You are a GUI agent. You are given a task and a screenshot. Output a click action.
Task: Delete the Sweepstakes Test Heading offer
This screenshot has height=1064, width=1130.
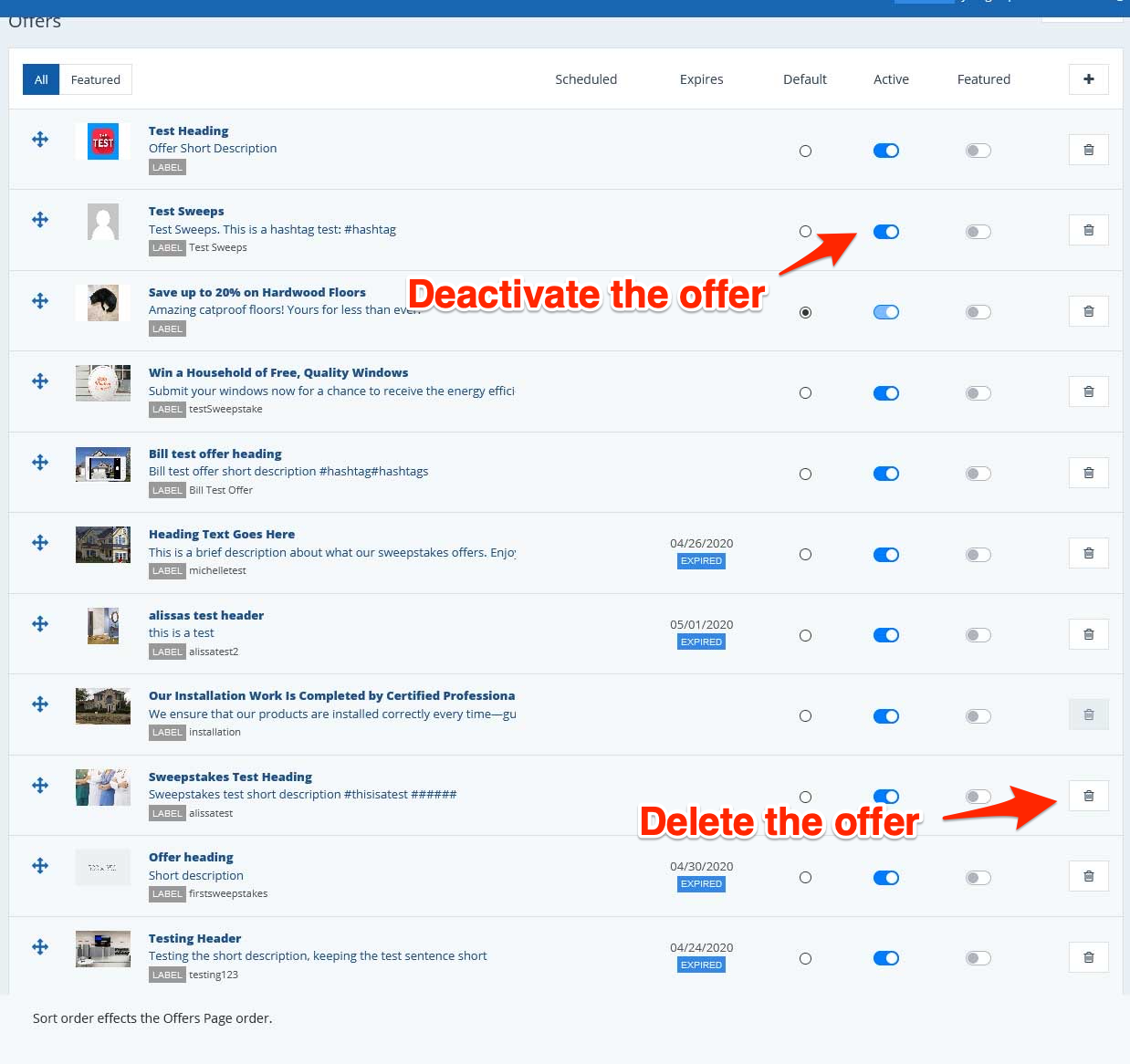(1088, 796)
